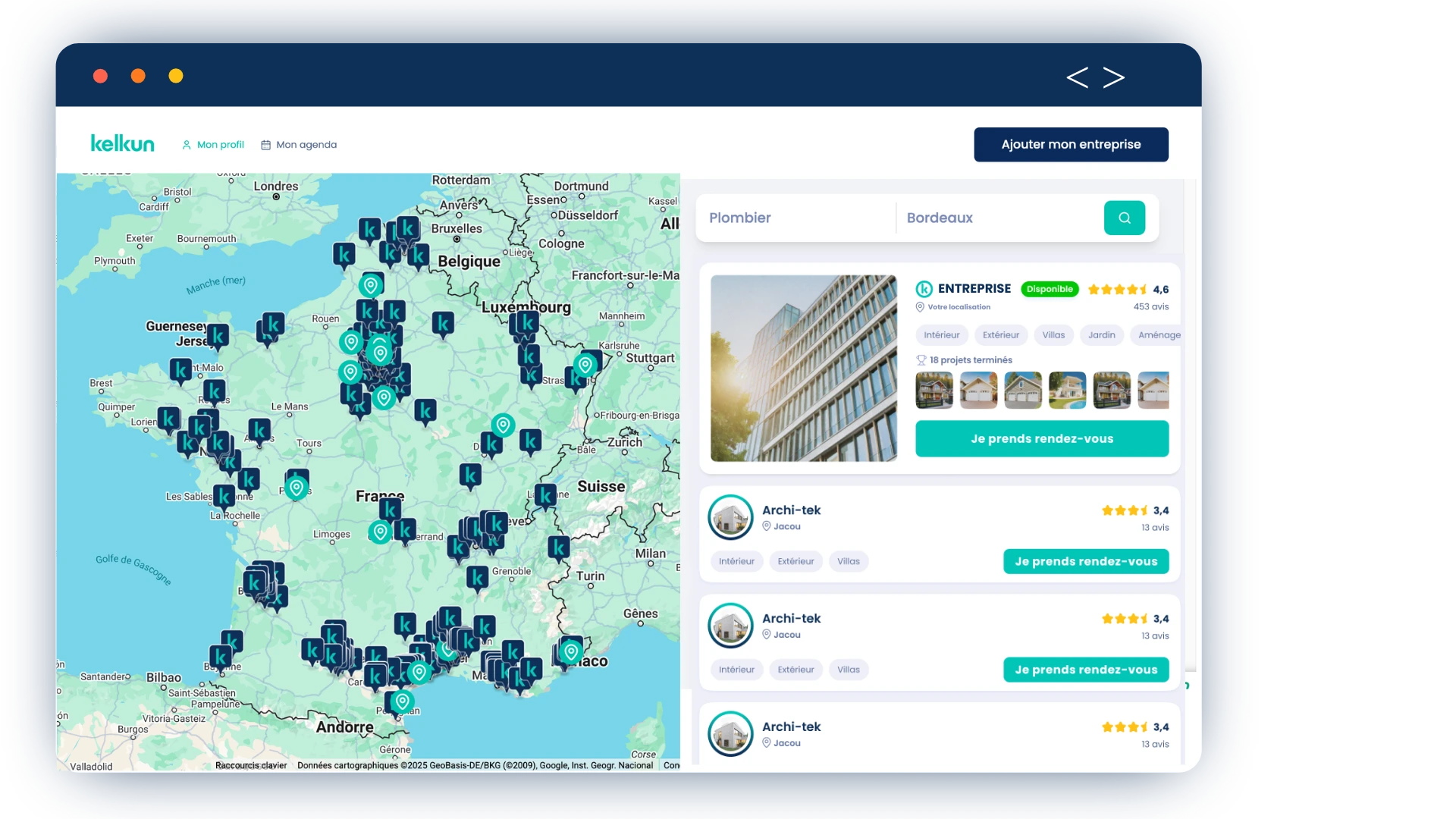Click the k marker near Bilbao
1456x819 pixels.
[x=221, y=657]
